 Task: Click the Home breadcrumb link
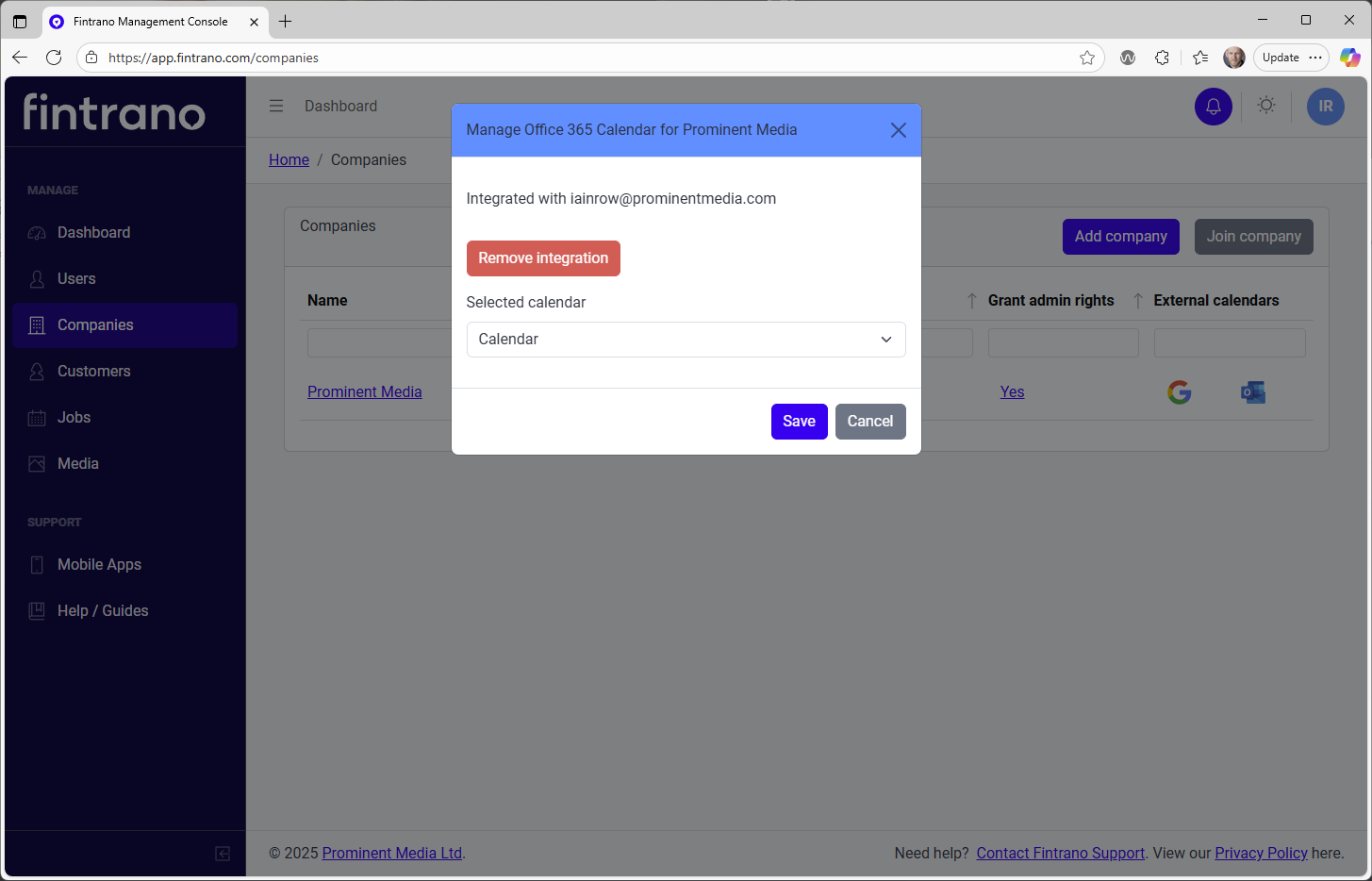[289, 160]
